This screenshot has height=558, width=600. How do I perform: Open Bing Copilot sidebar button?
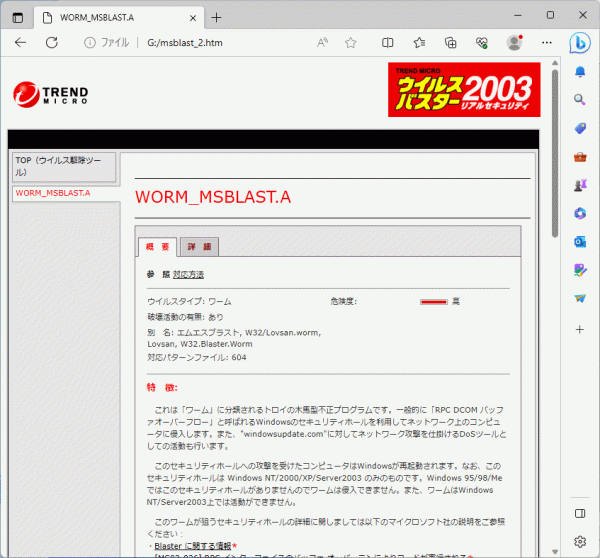pyautogui.click(x=580, y=43)
